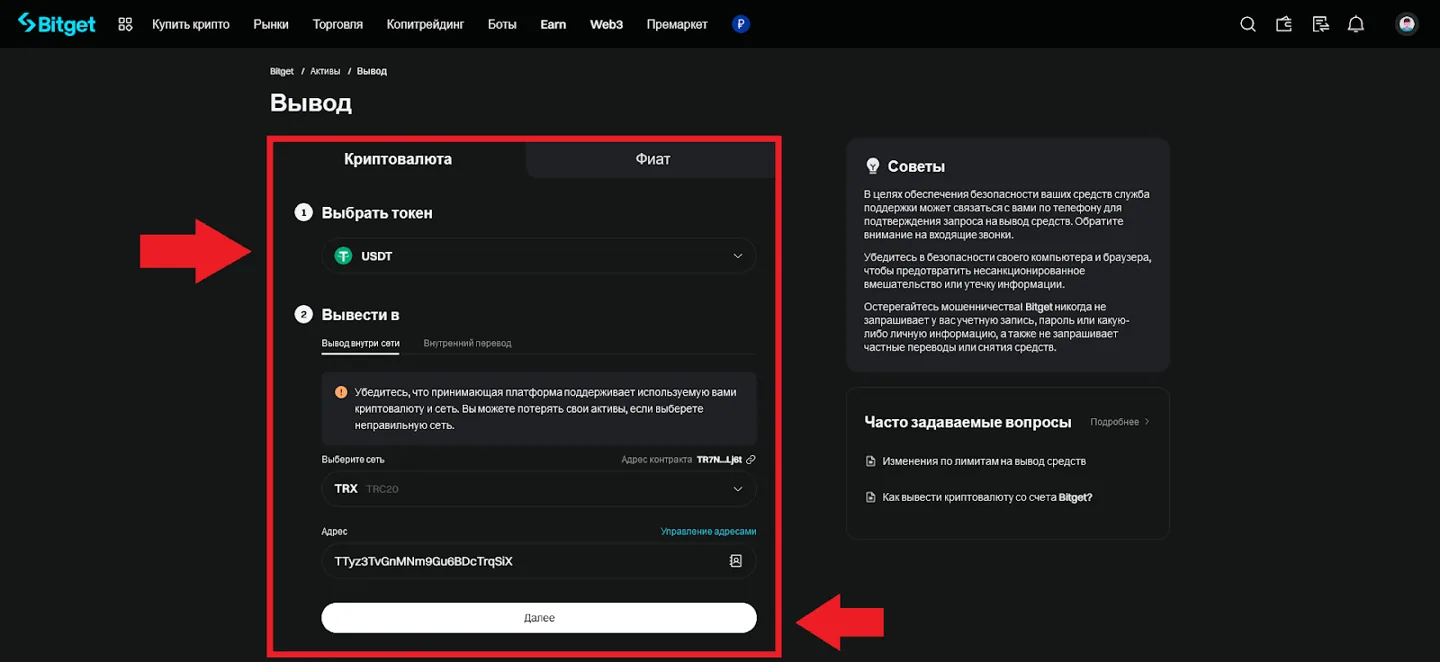
Task: Open the user profile avatar
Action: click(x=1407, y=24)
